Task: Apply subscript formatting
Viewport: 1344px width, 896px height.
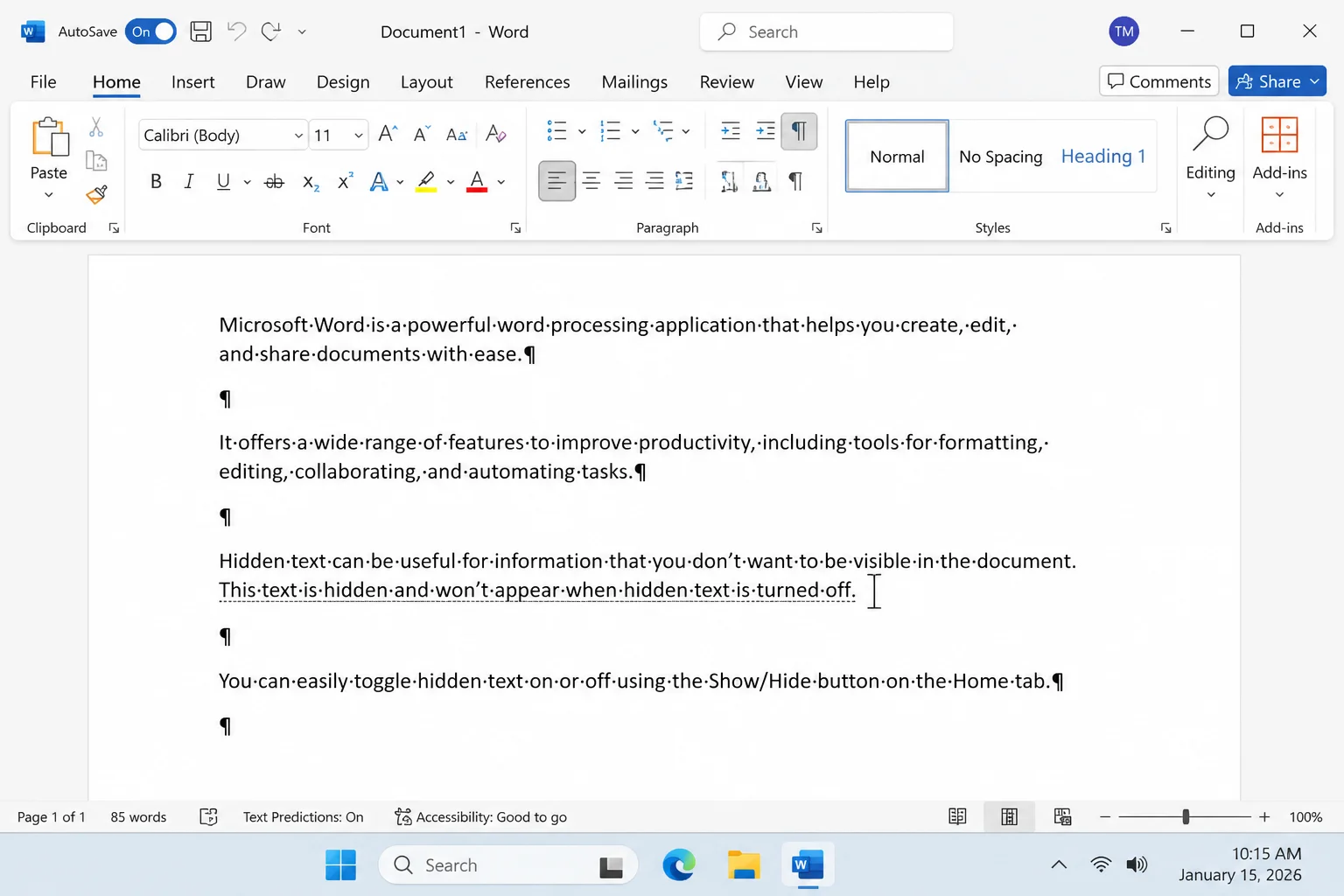Action: [x=311, y=182]
